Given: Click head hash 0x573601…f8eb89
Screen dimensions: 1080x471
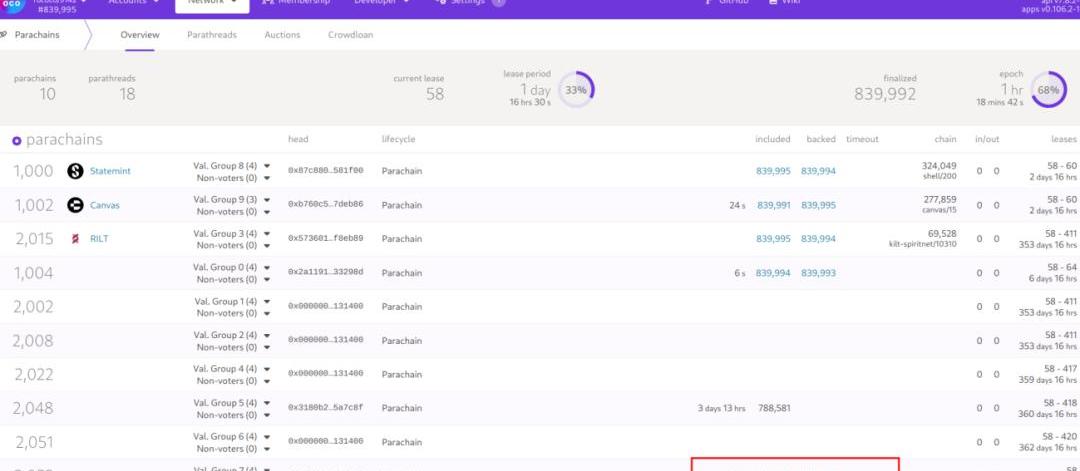Looking at the screenshot, I should point(326,238).
